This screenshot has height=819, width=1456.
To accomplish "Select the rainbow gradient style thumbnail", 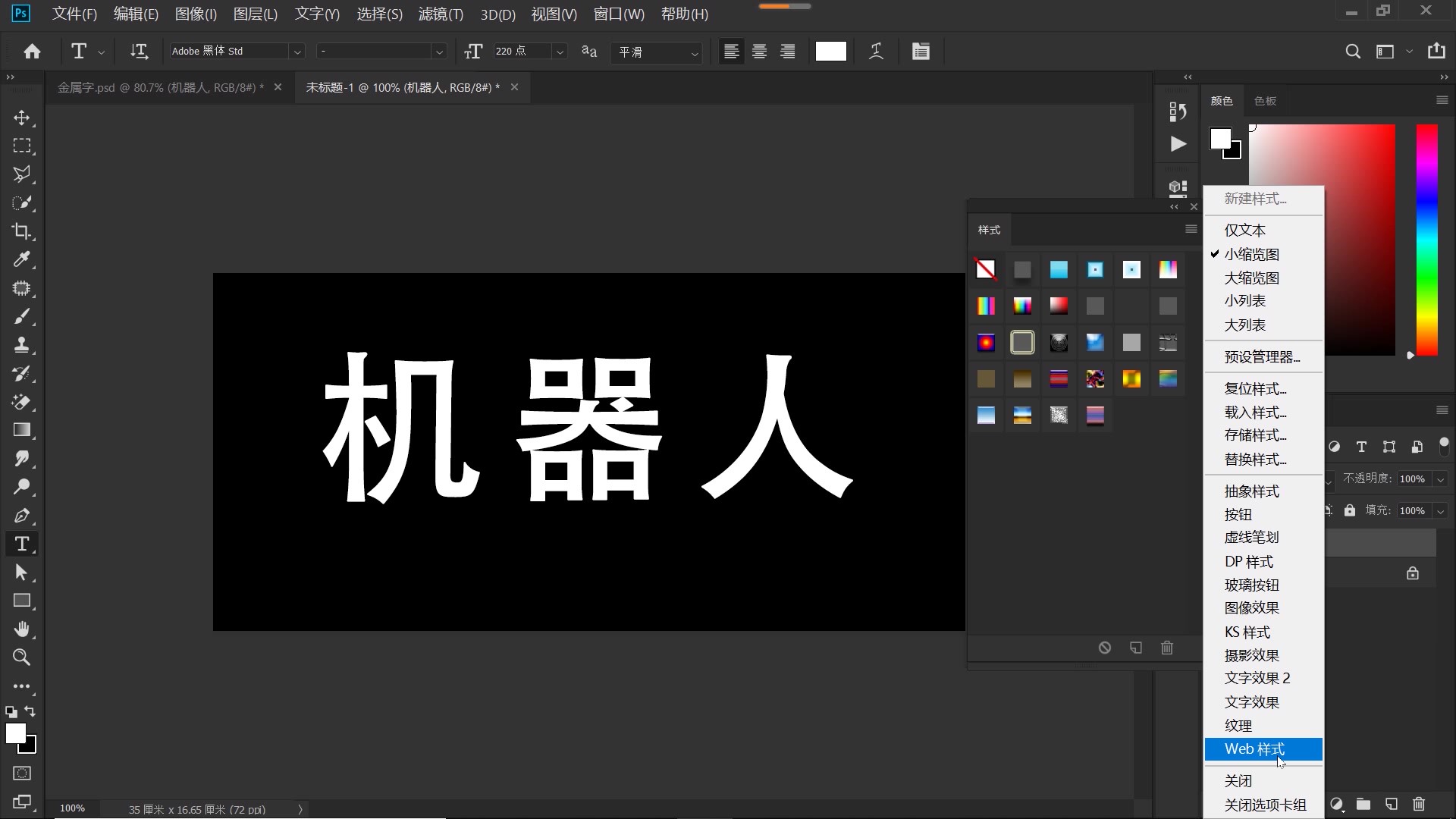I will pyautogui.click(x=986, y=306).
